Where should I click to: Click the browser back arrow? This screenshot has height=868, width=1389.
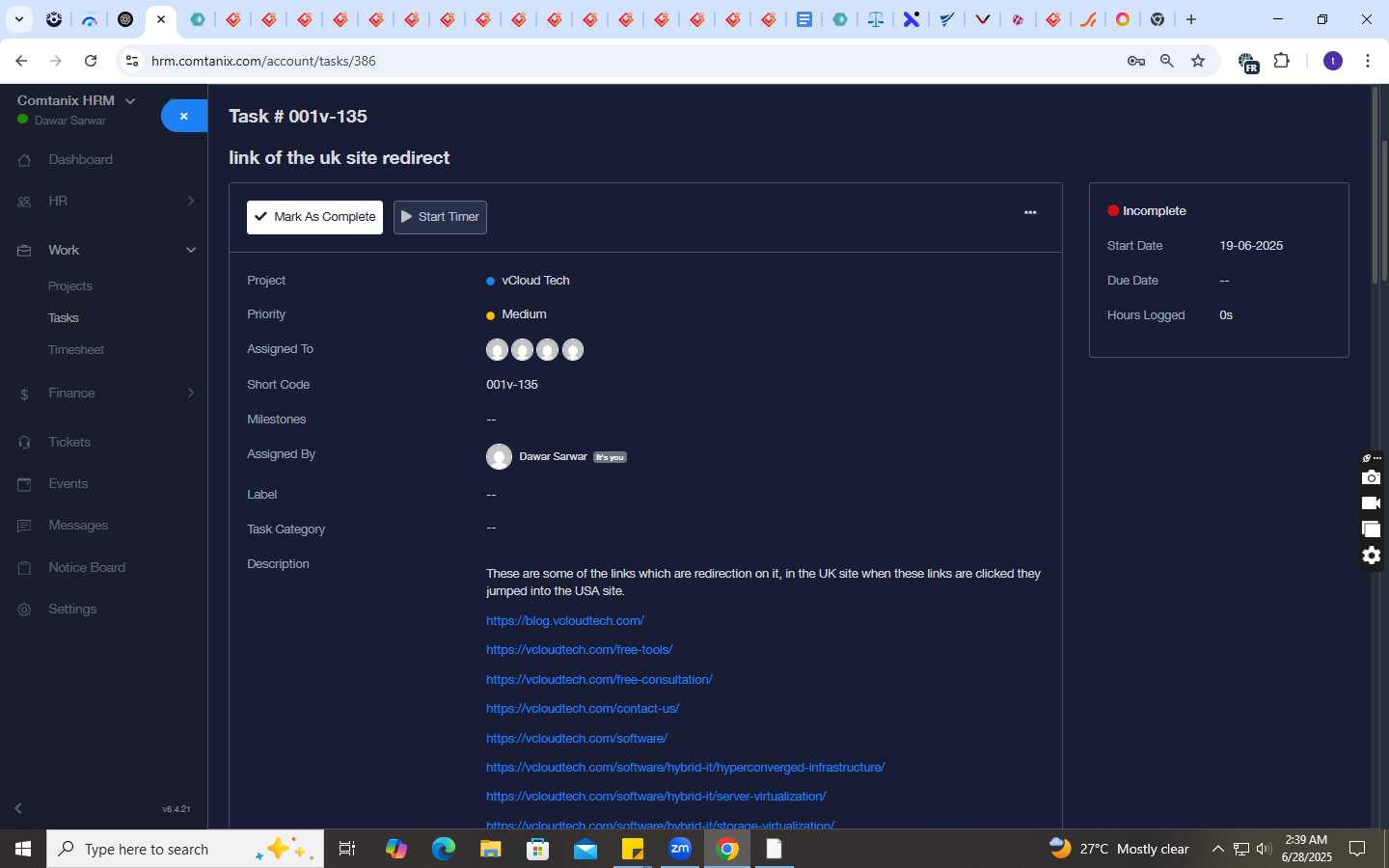point(21,61)
